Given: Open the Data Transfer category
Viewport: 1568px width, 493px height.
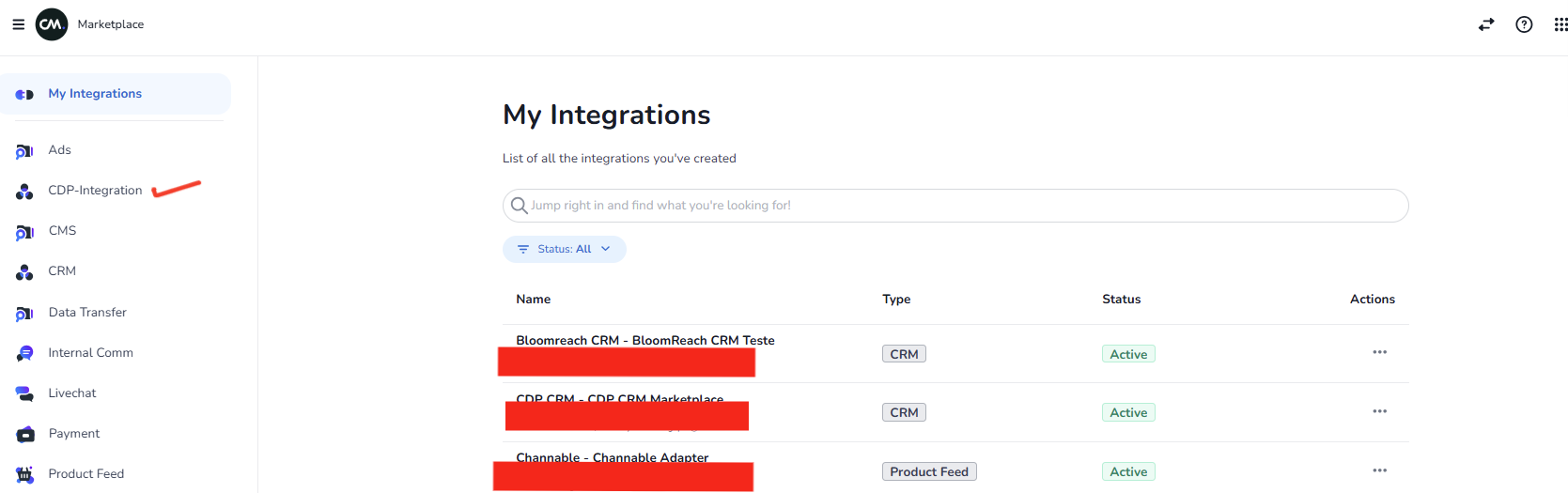Looking at the screenshot, I should (x=87, y=313).
